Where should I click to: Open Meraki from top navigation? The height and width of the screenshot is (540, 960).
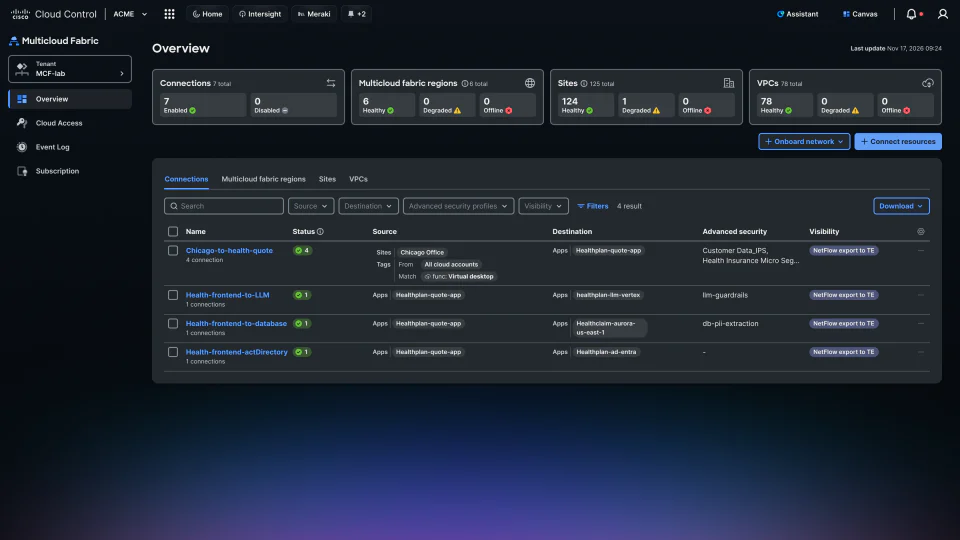tap(314, 14)
